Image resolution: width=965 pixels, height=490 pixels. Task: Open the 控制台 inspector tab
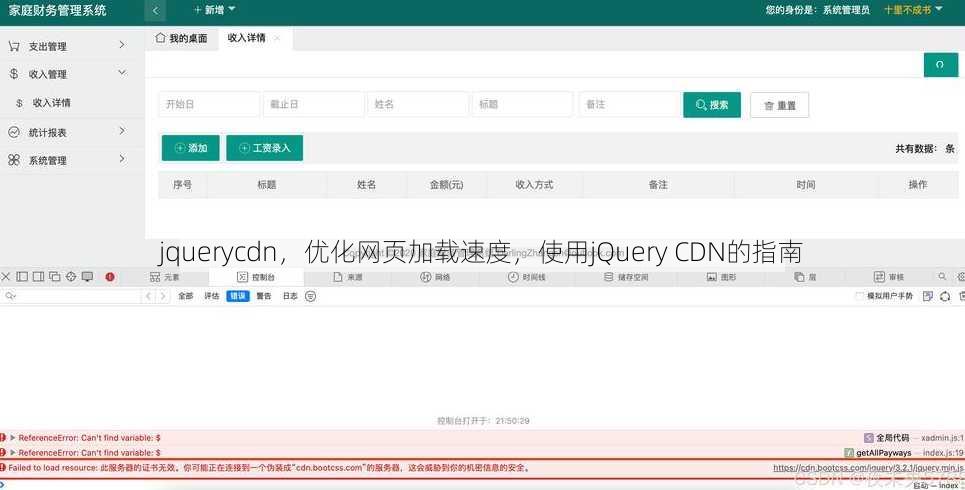256,277
